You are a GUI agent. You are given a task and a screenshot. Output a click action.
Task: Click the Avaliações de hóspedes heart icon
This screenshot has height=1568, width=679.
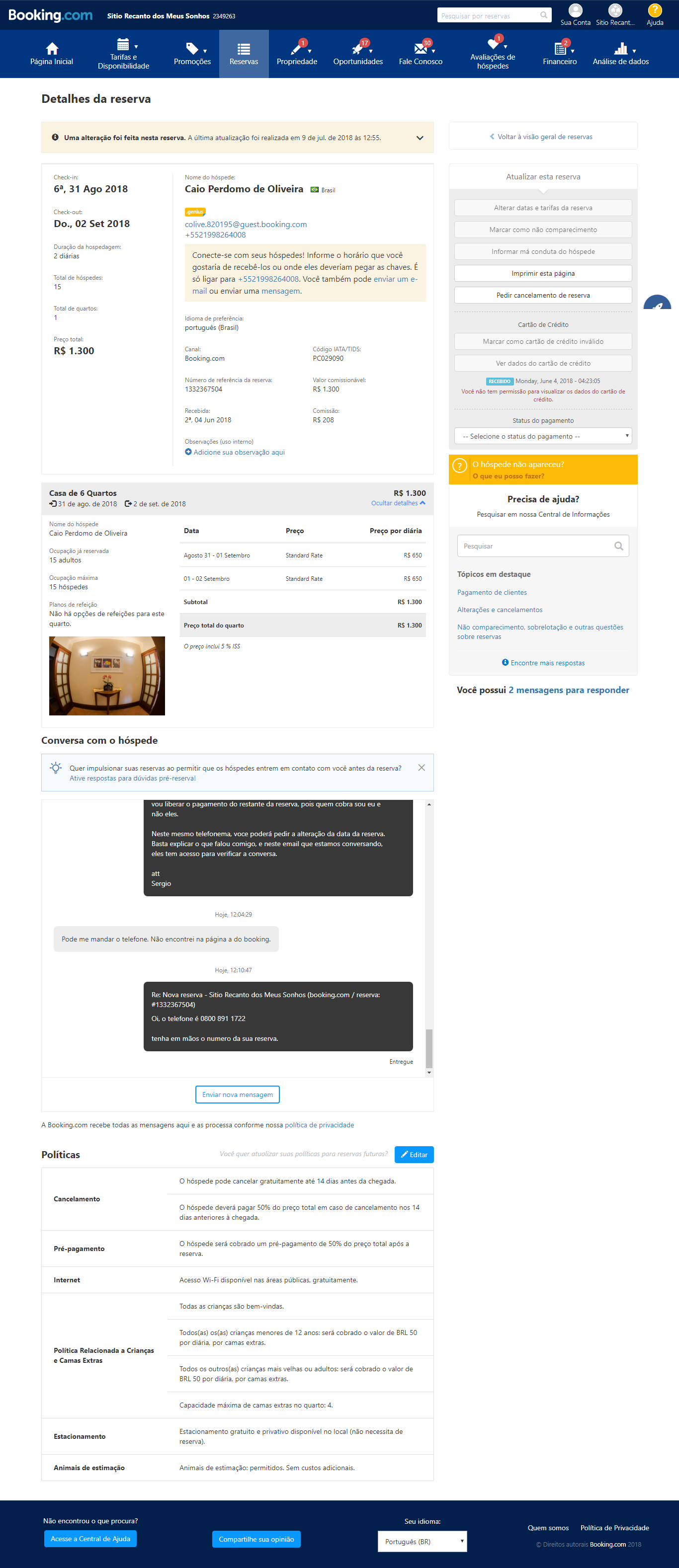(x=493, y=44)
